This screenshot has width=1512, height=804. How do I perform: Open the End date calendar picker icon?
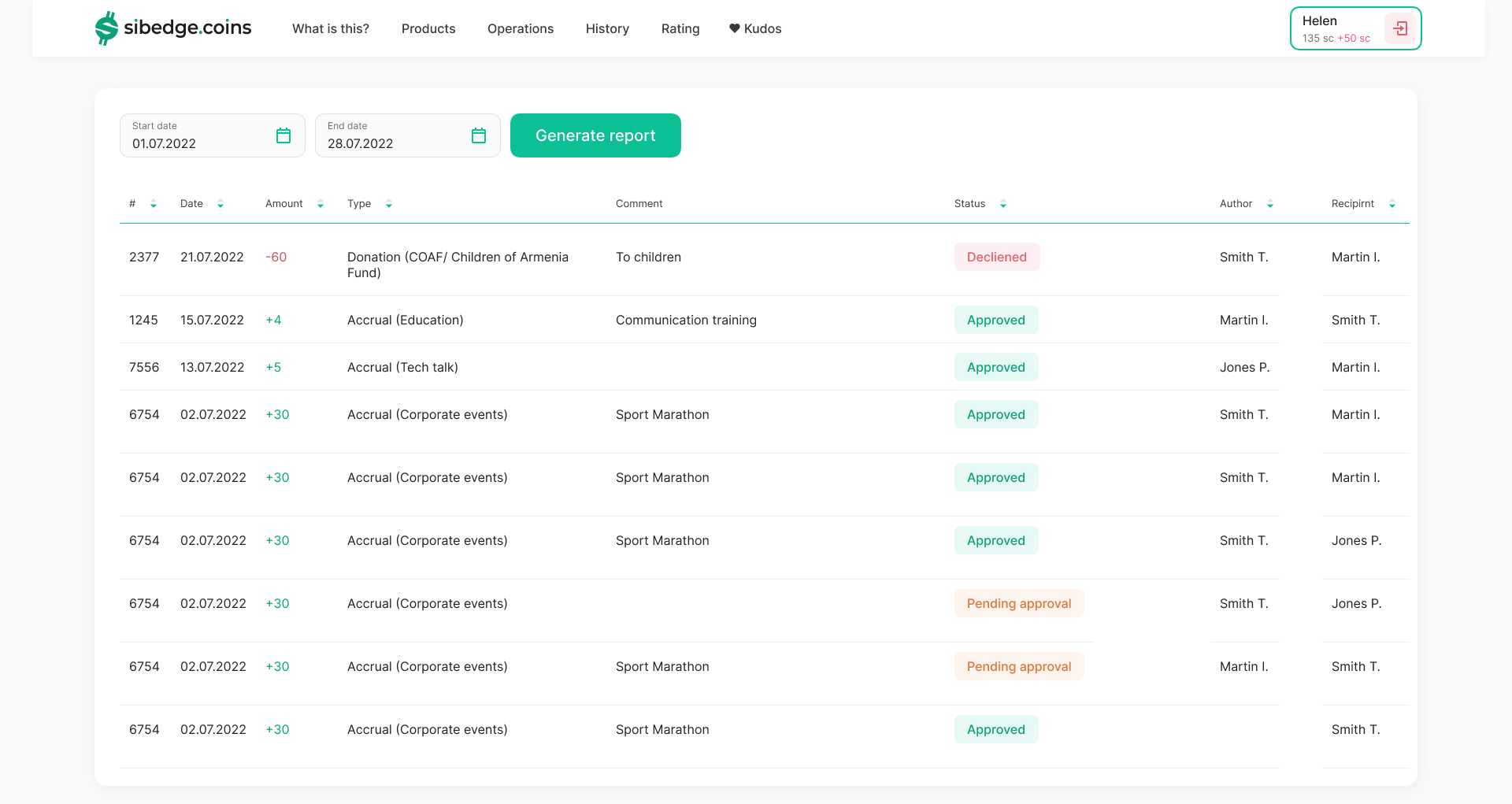pos(479,135)
